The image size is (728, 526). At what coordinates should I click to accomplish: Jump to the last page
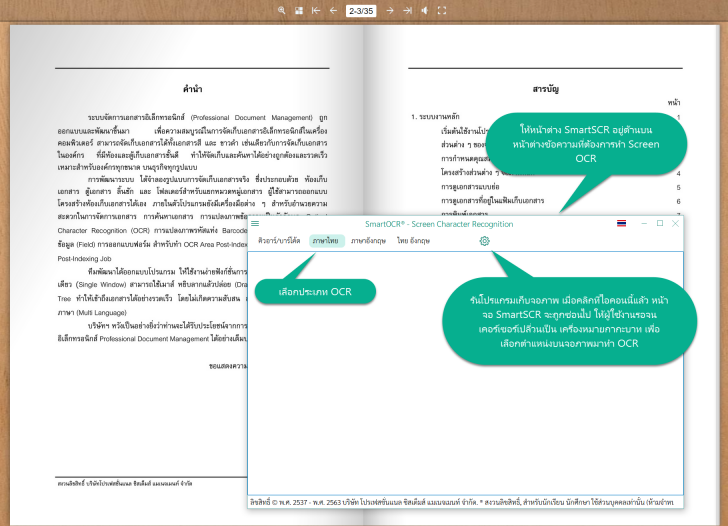(407, 10)
